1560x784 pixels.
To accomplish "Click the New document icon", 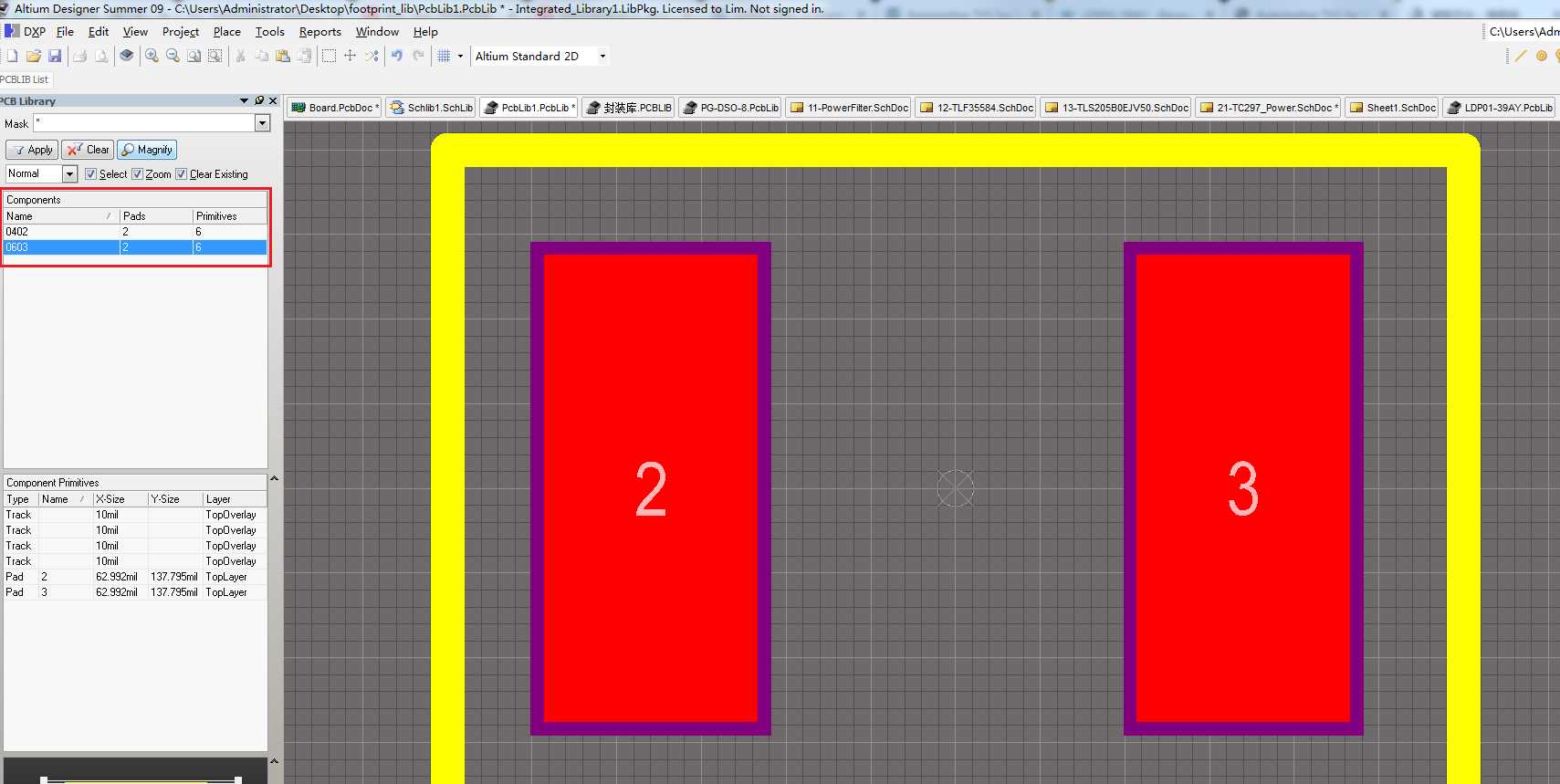I will coord(12,56).
